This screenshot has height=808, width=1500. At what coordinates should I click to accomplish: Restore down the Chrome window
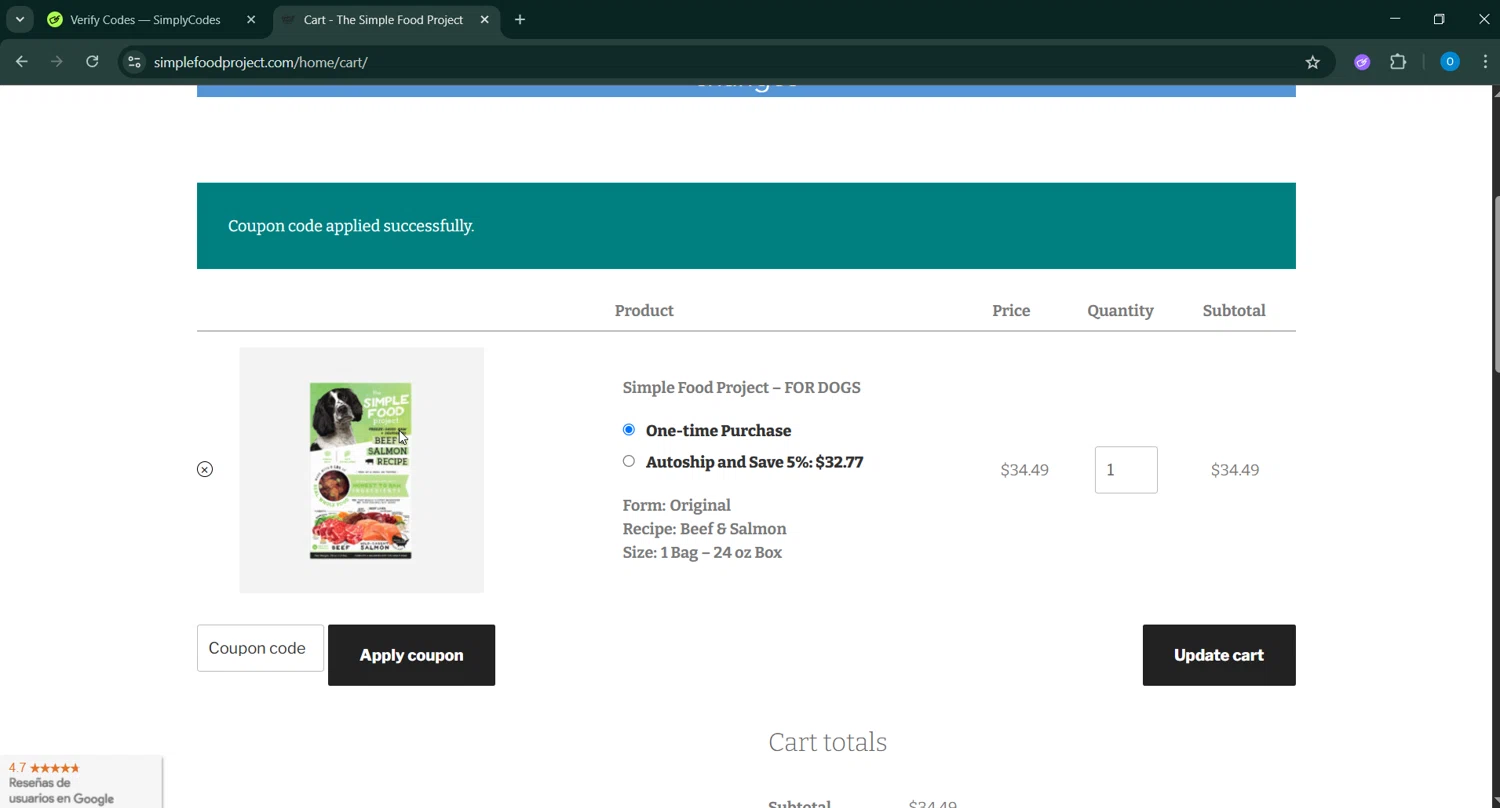click(x=1439, y=19)
